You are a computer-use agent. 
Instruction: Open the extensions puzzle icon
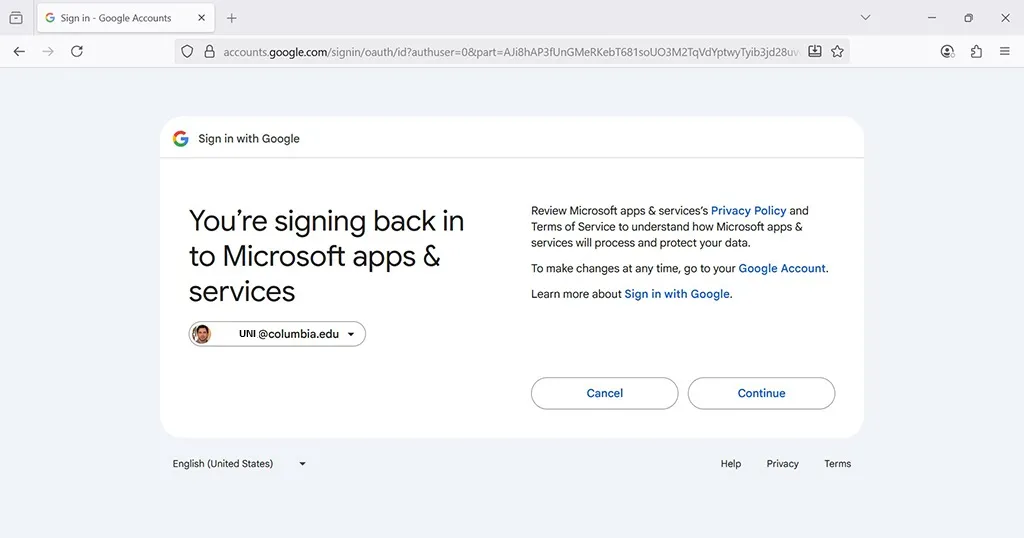(976, 52)
